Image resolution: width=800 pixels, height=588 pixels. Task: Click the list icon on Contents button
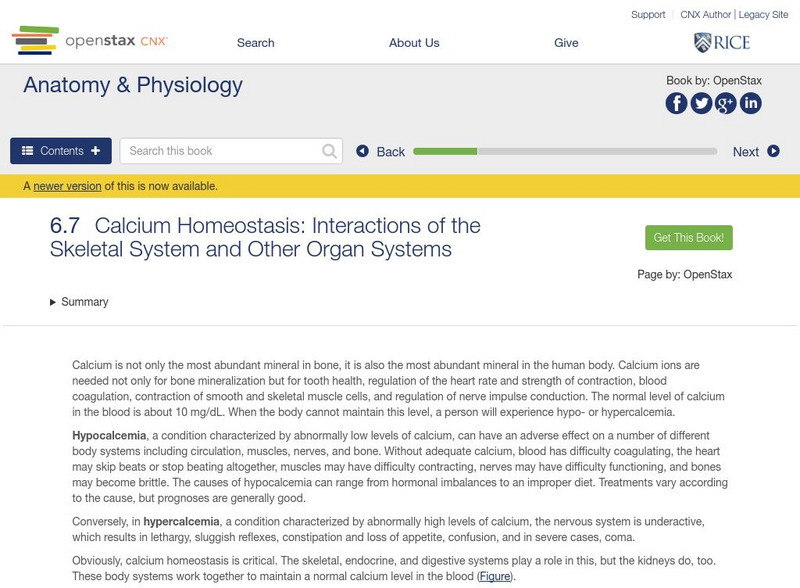(28, 151)
